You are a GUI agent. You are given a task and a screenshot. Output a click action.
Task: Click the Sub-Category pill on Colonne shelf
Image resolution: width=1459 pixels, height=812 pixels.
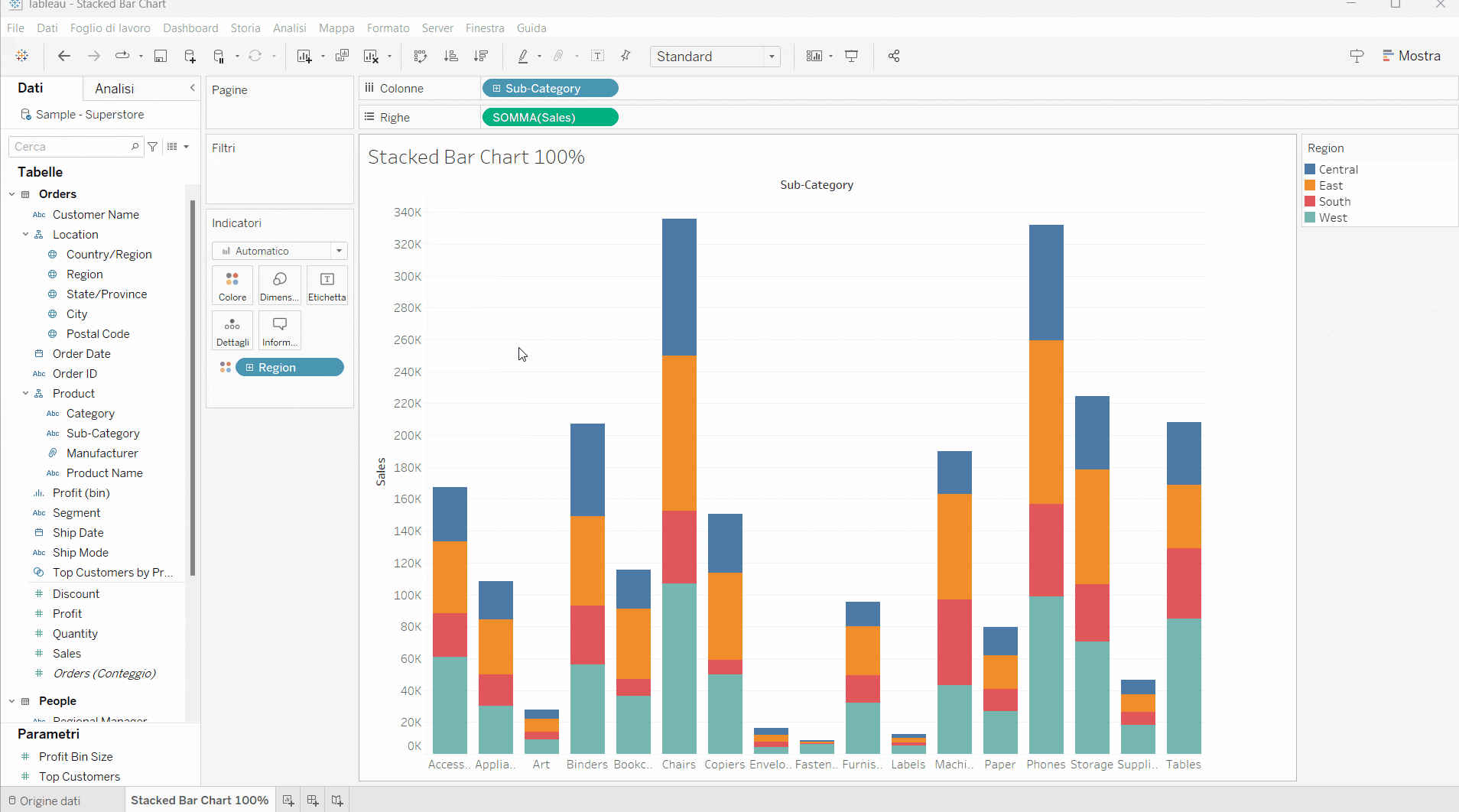click(550, 88)
